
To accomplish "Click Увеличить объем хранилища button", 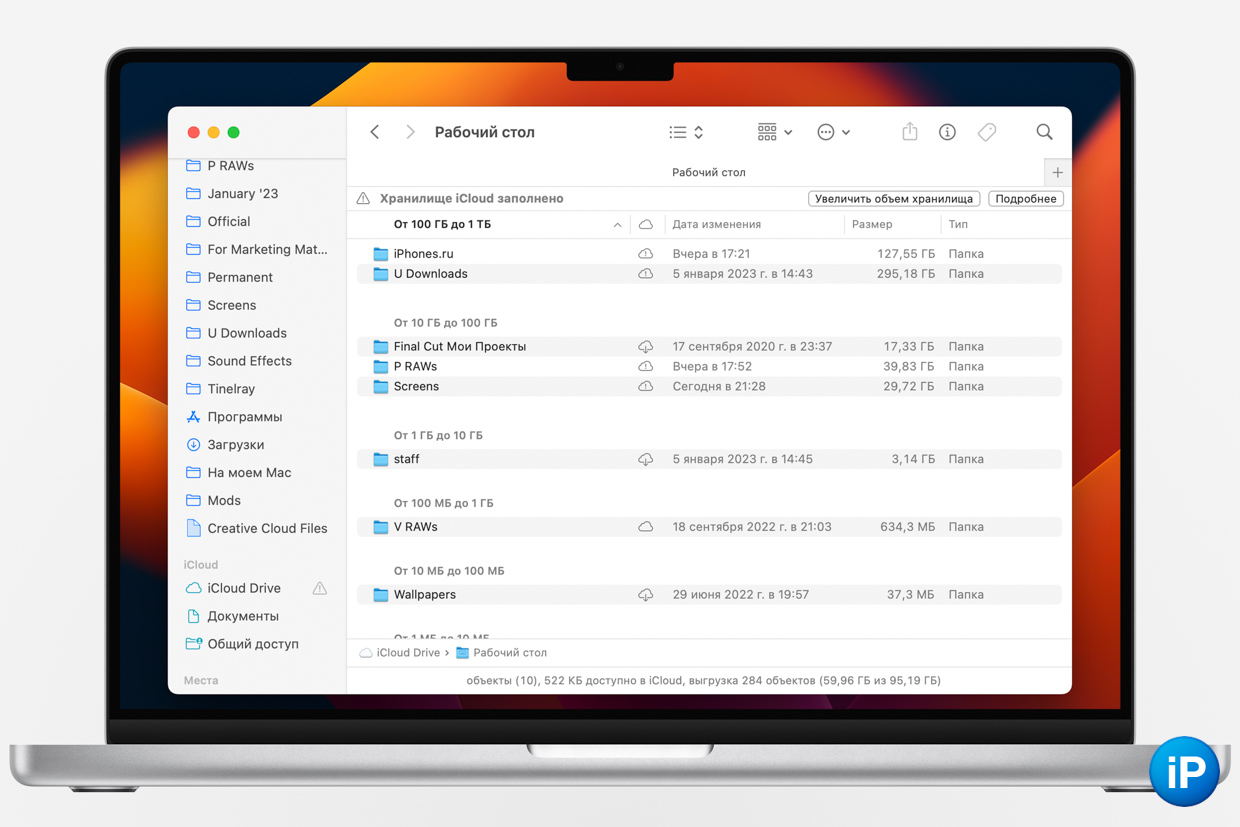I will point(893,199).
